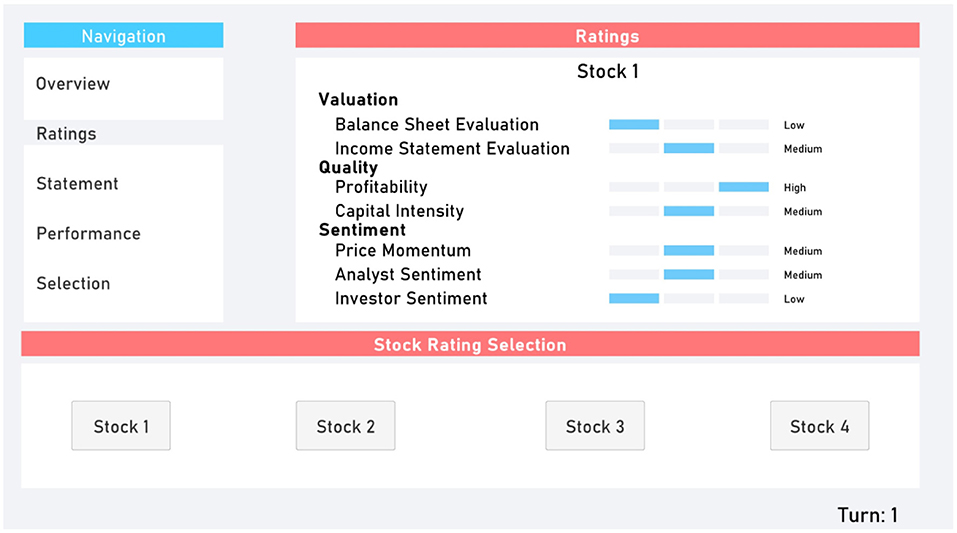Click the Price Momentum rating bar
957x533 pixels.
tap(688, 250)
